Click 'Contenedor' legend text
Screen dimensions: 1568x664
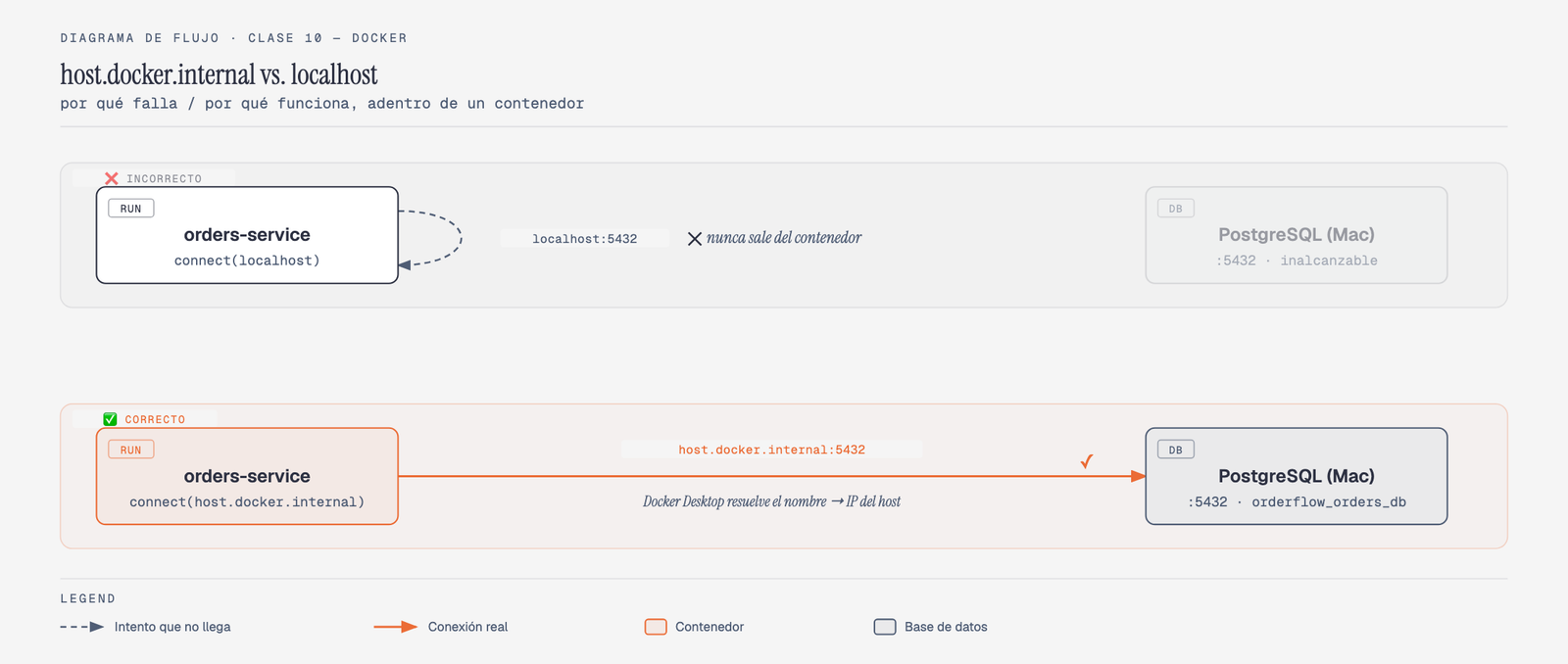pyautogui.click(x=710, y=627)
